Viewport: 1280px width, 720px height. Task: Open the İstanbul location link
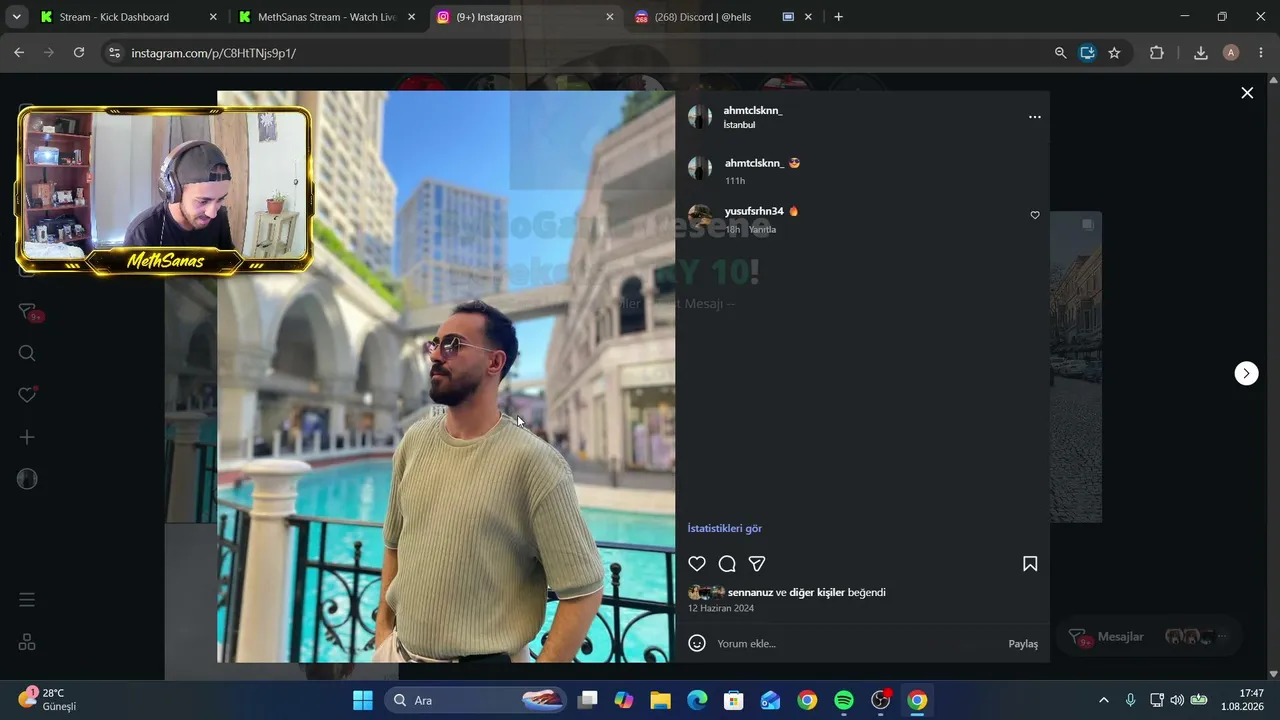(x=739, y=125)
